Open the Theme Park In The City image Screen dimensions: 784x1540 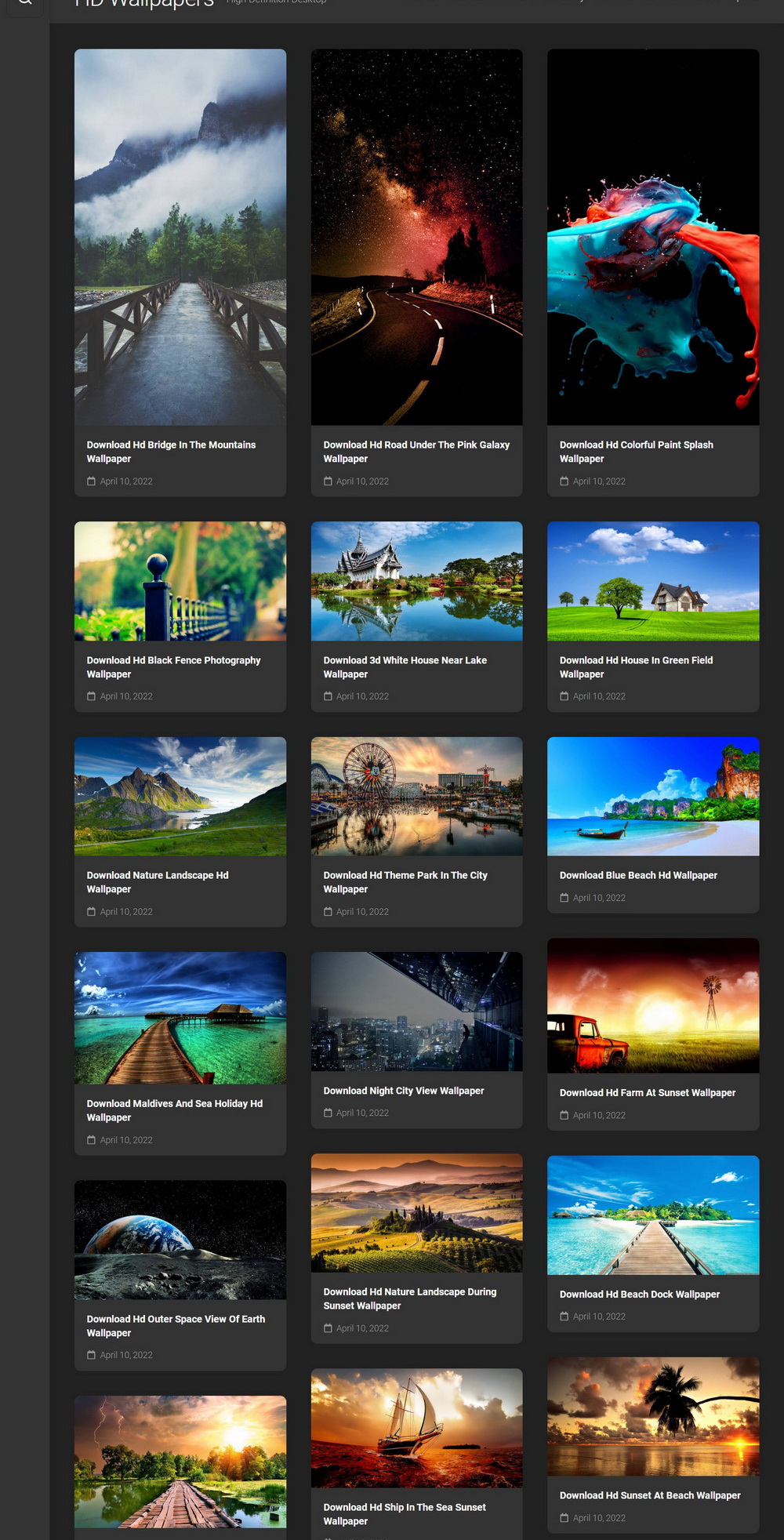(x=416, y=796)
